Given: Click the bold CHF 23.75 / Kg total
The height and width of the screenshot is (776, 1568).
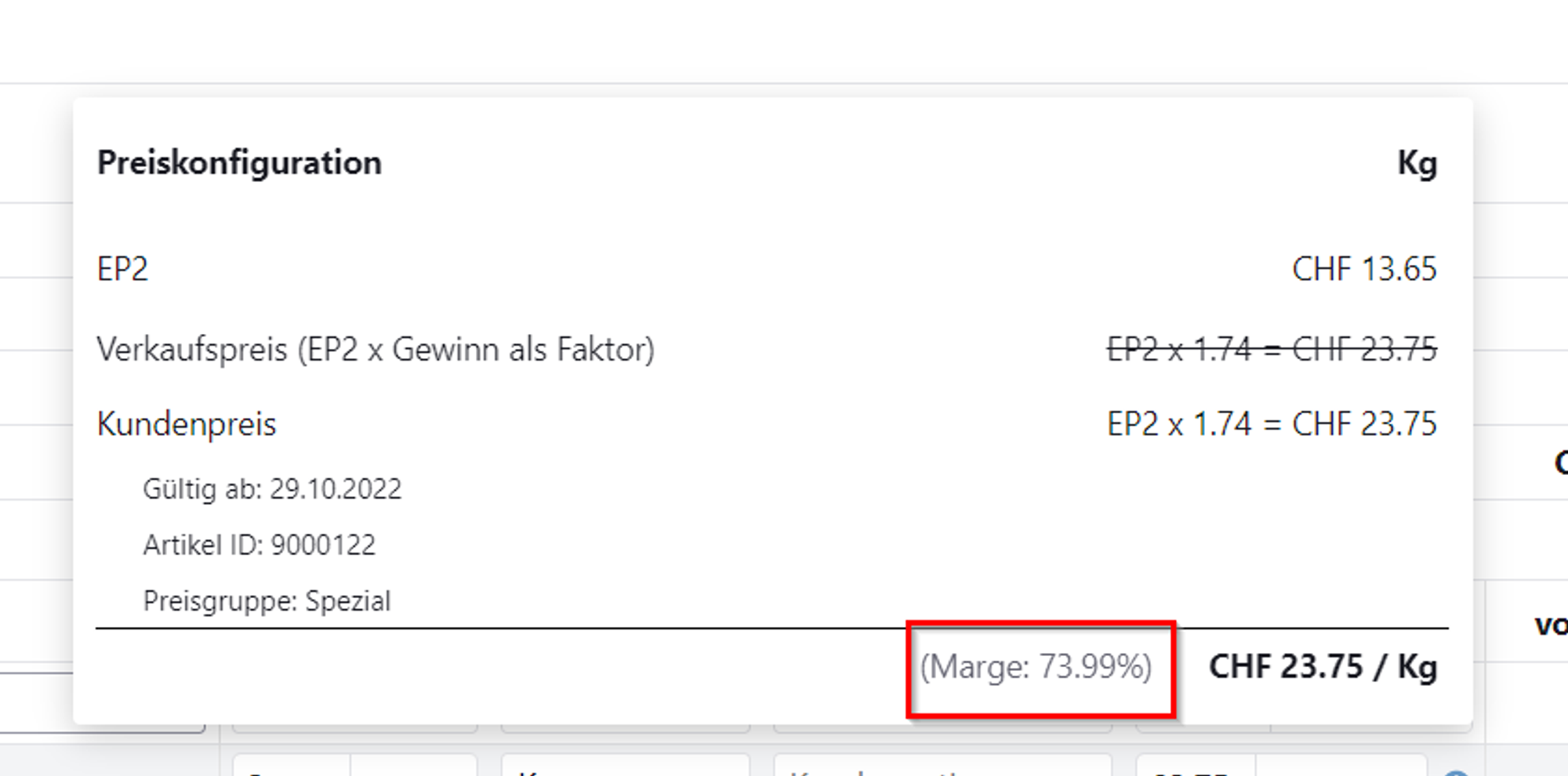Looking at the screenshot, I should click(1323, 667).
